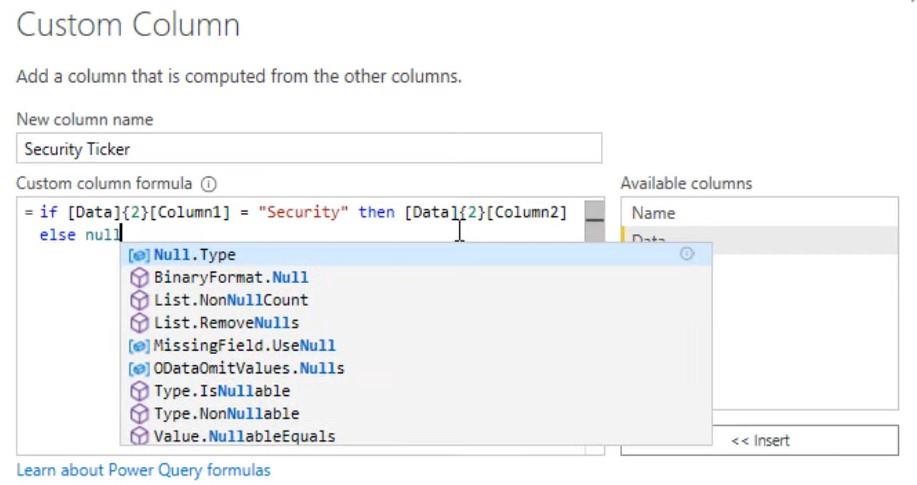
Task: Select Null.Type from autocomplete list
Action: point(416,254)
